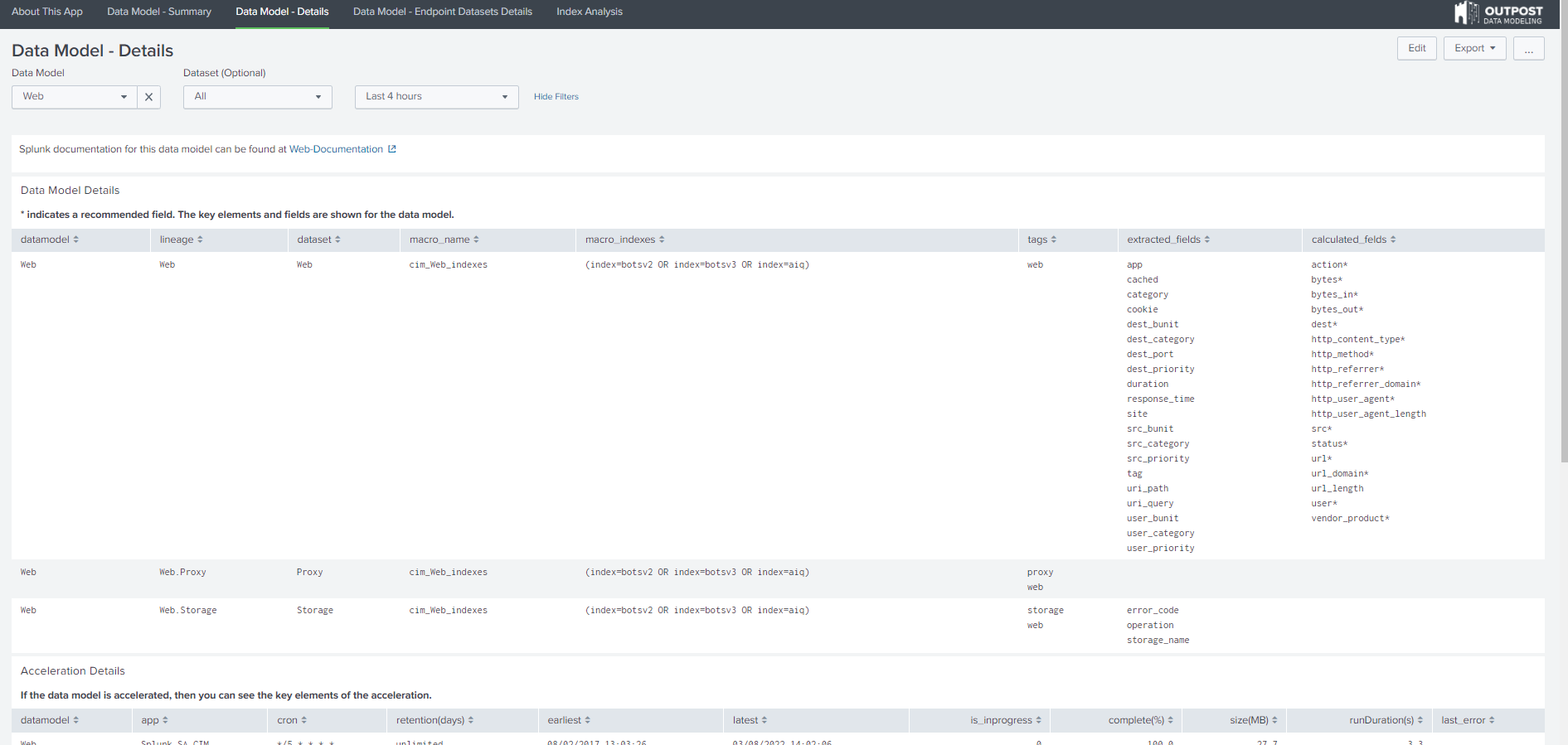
Task: Click the storage tag
Action: [x=1046, y=611]
